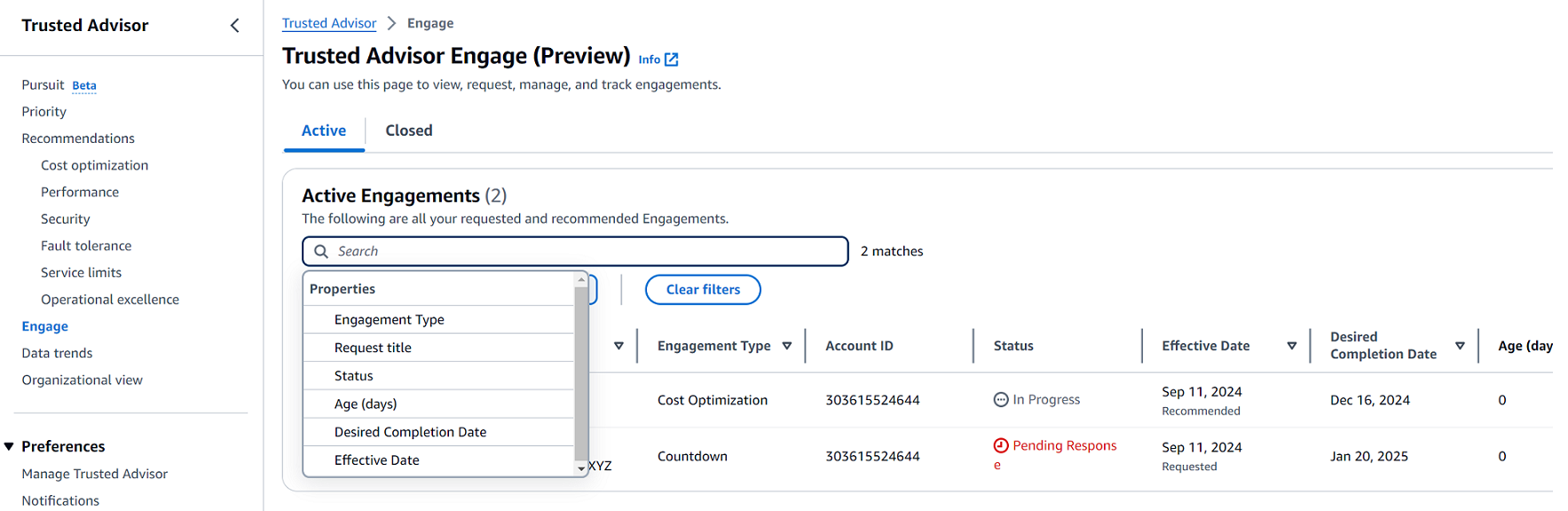
Task: Click account ID in Countdown row
Action: (872, 456)
